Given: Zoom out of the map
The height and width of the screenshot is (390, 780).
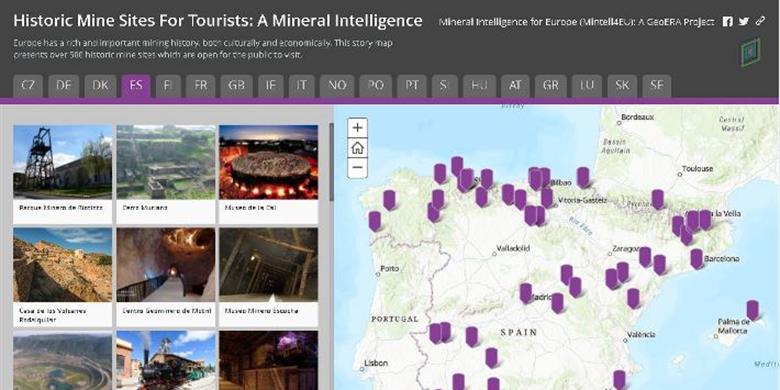Looking at the screenshot, I should [x=357, y=168].
